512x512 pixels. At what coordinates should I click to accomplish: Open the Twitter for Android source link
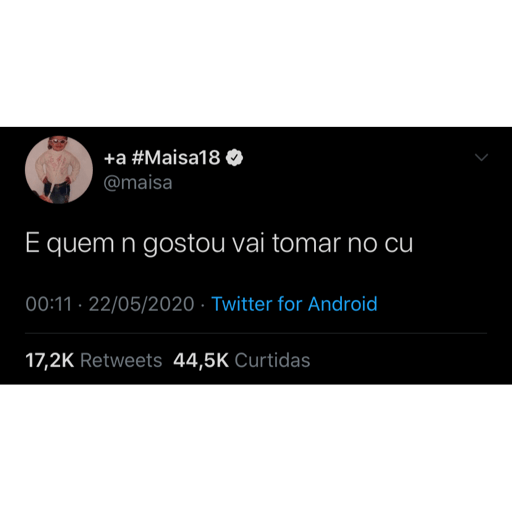(294, 304)
